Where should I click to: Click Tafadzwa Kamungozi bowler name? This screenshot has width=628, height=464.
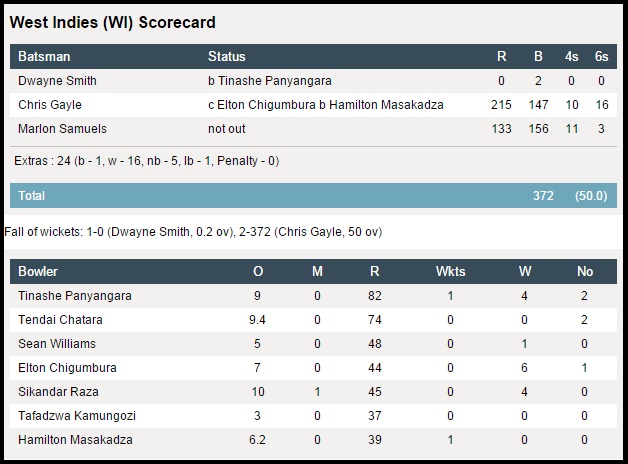(77, 416)
